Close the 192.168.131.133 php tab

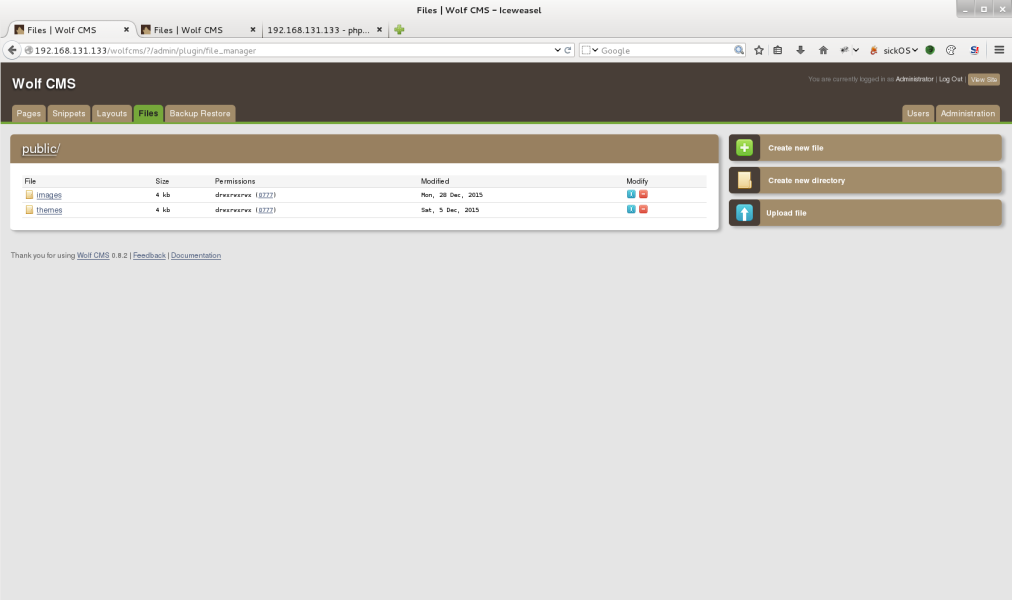click(x=380, y=30)
